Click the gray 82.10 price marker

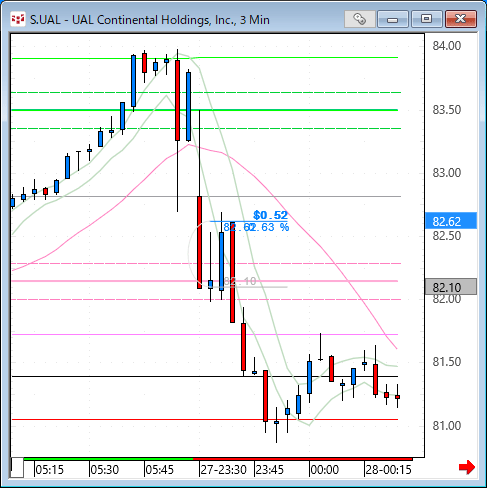click(451, 287)
